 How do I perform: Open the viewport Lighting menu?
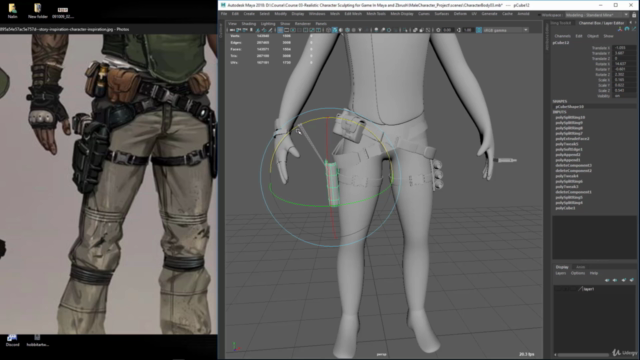click(x=268, y=24)
